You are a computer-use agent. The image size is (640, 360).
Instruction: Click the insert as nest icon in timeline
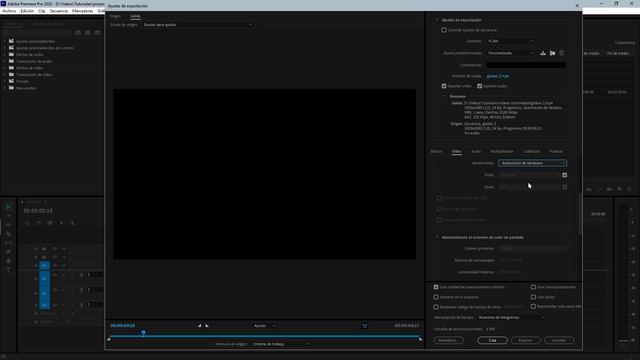coord(27,223)
